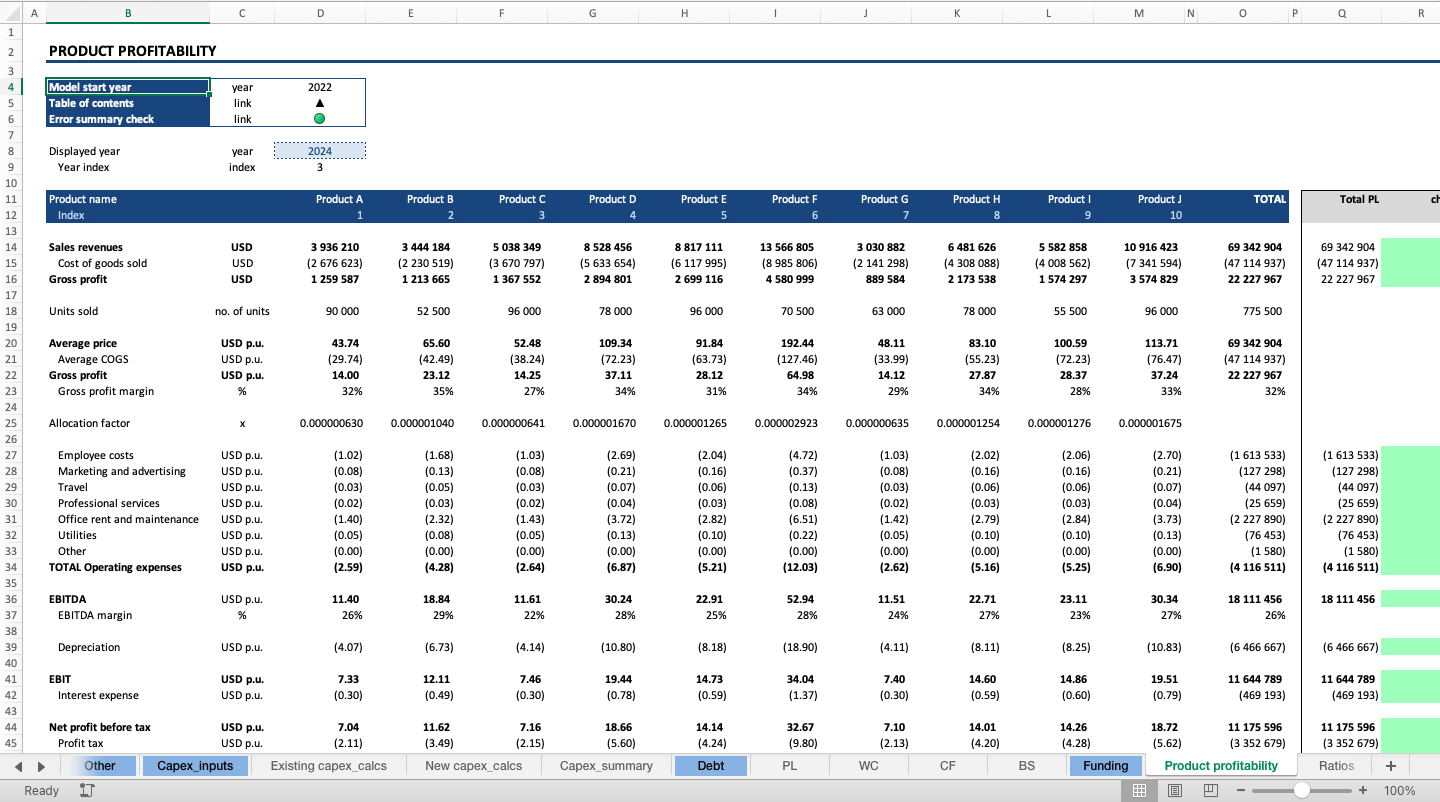Click the 'Table of contents' label cell

pos(128,103)
